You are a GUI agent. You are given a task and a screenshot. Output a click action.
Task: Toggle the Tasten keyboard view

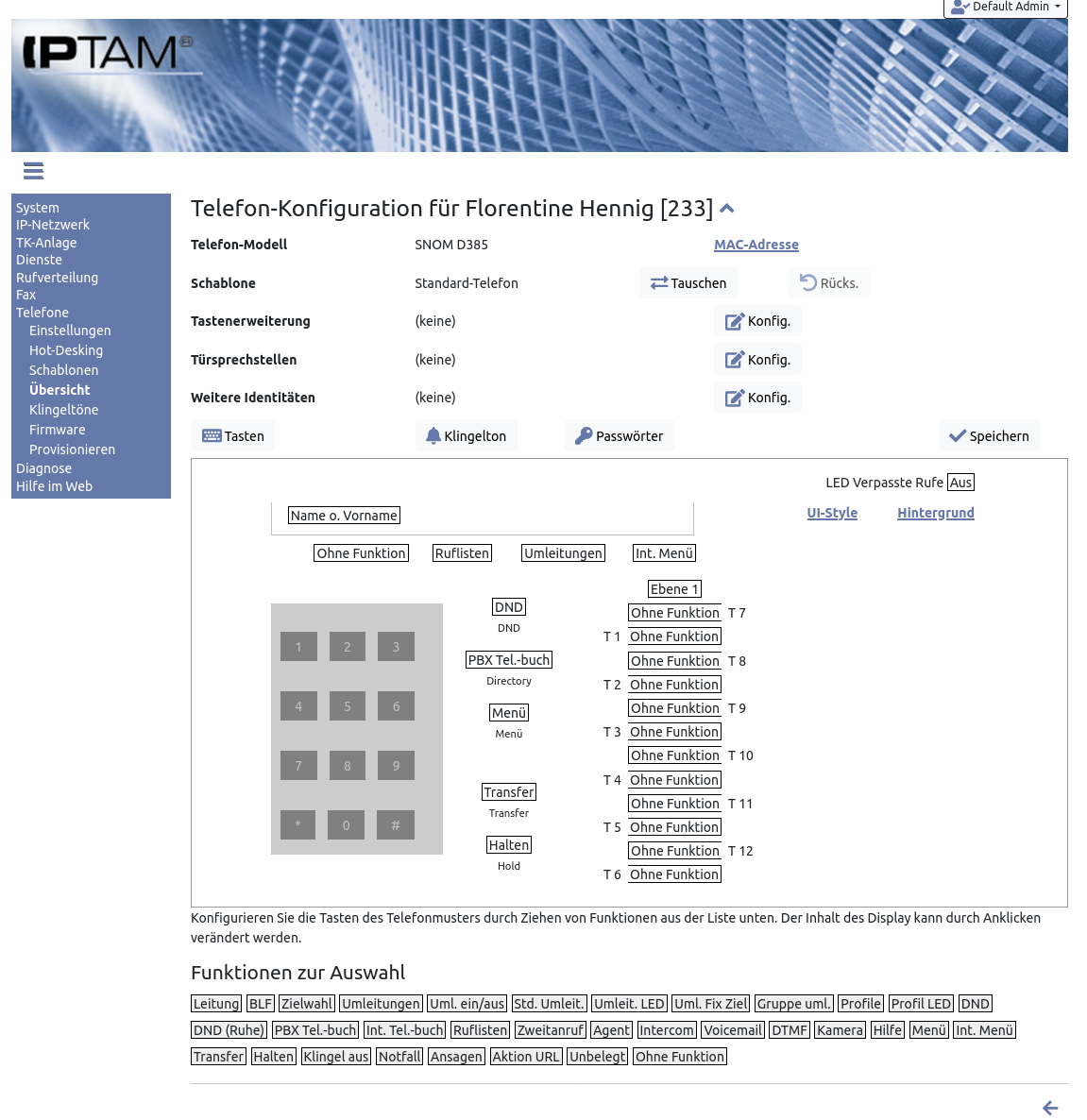click(233, 436)
